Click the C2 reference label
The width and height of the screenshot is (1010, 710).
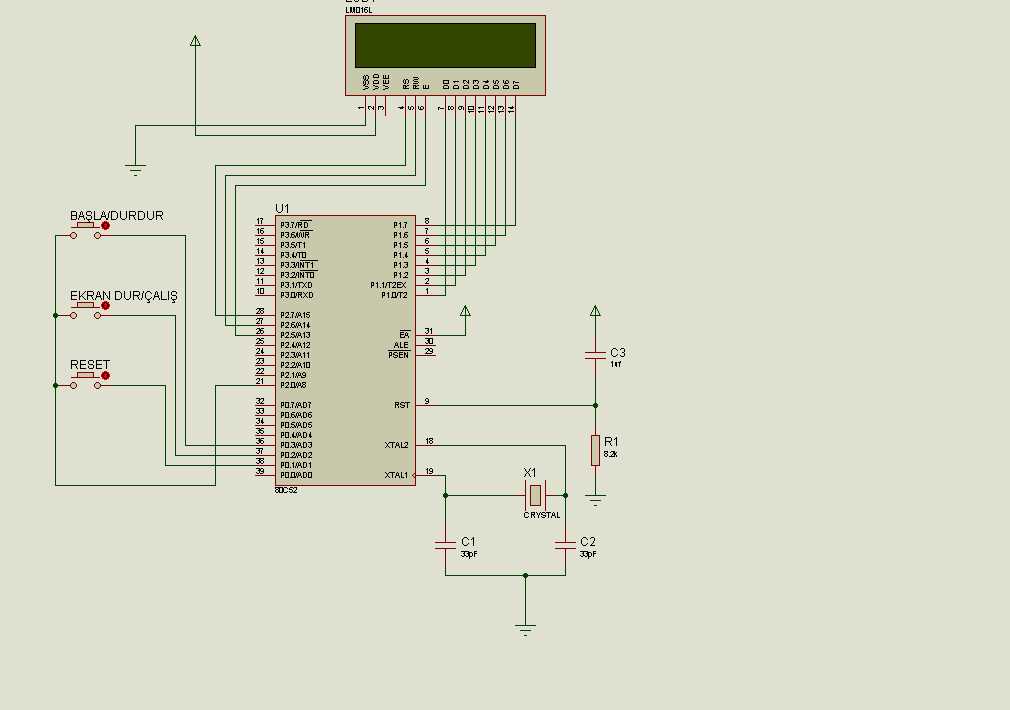coord(587,541)
